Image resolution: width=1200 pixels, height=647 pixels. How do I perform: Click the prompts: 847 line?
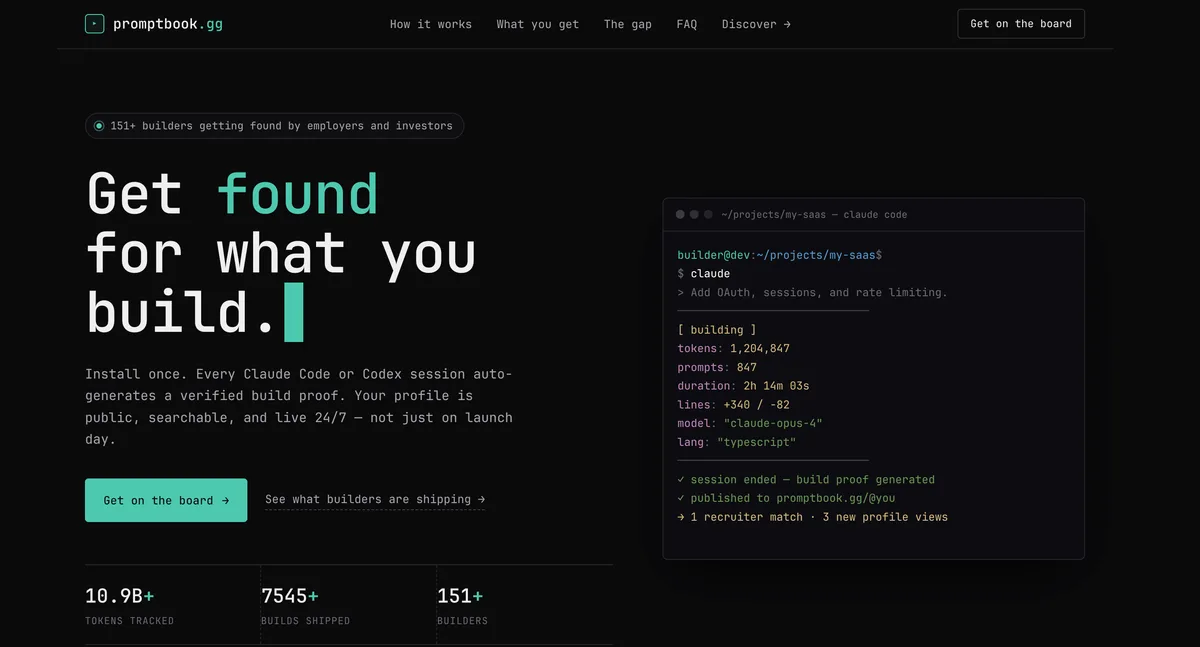(x=717, y=367)
